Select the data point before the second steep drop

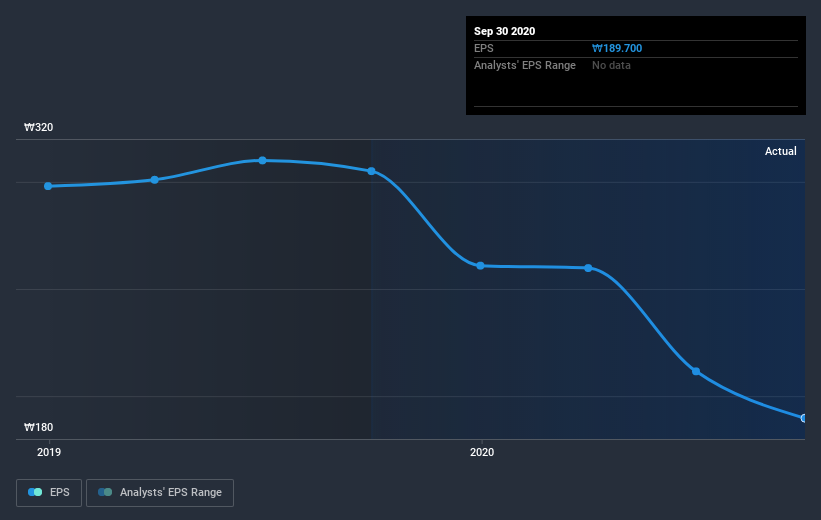tap(589, 268)
